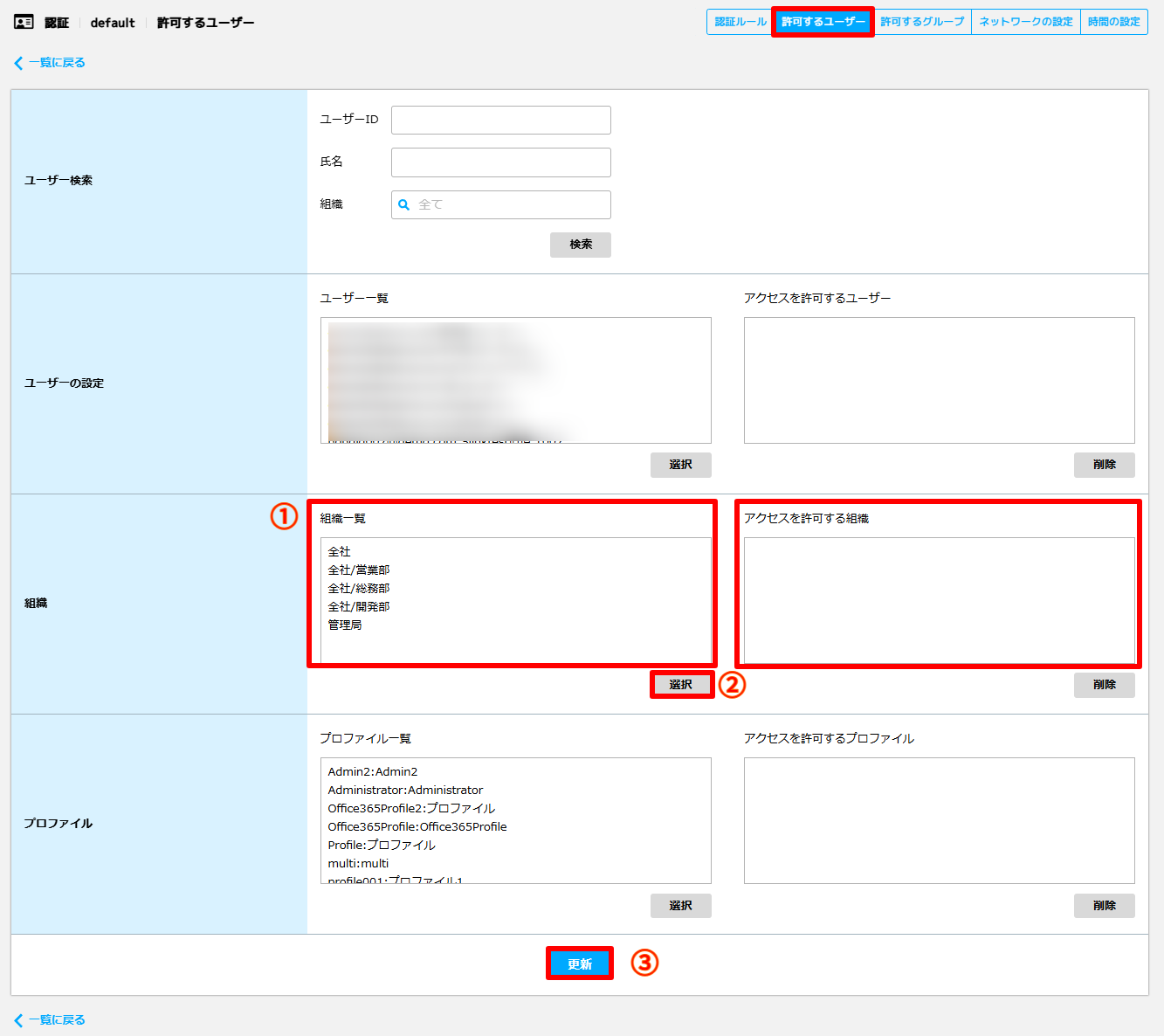Screen dimensions: 1164x1036
Task: Open ネットワークの設定 tab
Action: [1026, 22]
